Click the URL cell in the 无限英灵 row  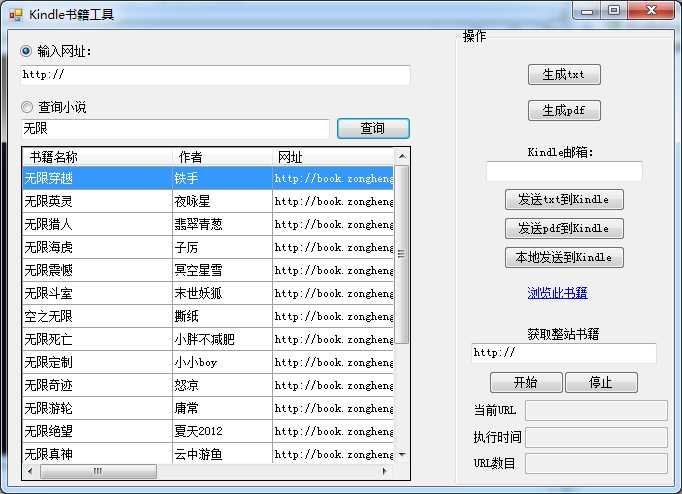coord(333,201)
